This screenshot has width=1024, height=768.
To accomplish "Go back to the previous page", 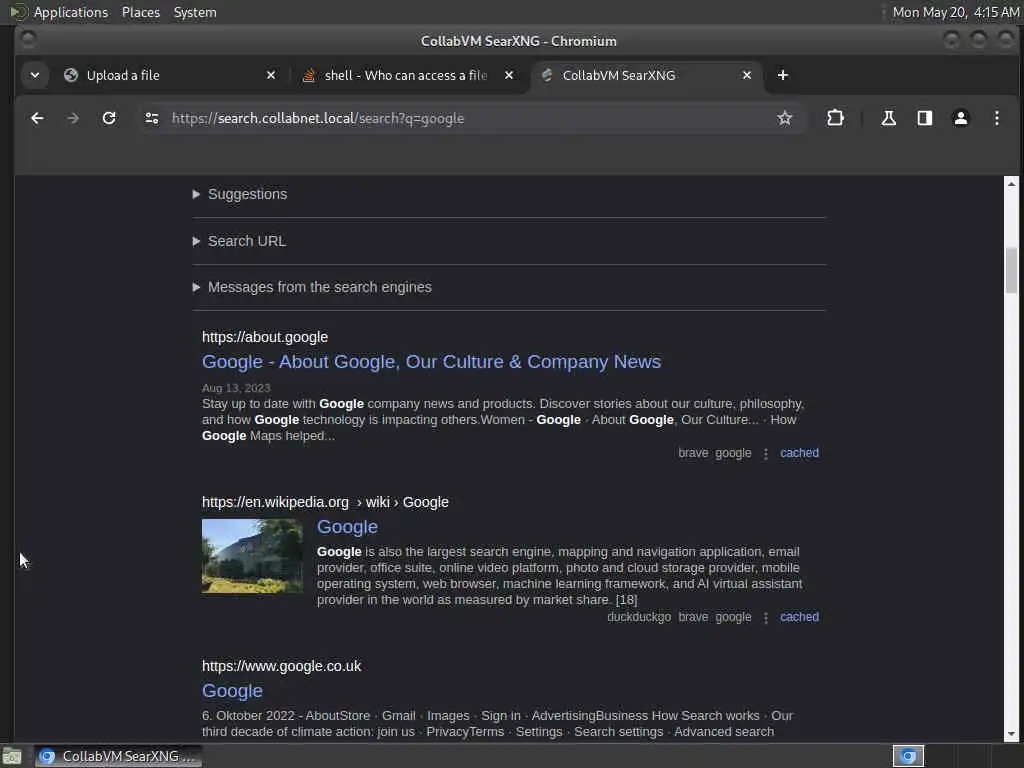I will (x=37, y=118).
